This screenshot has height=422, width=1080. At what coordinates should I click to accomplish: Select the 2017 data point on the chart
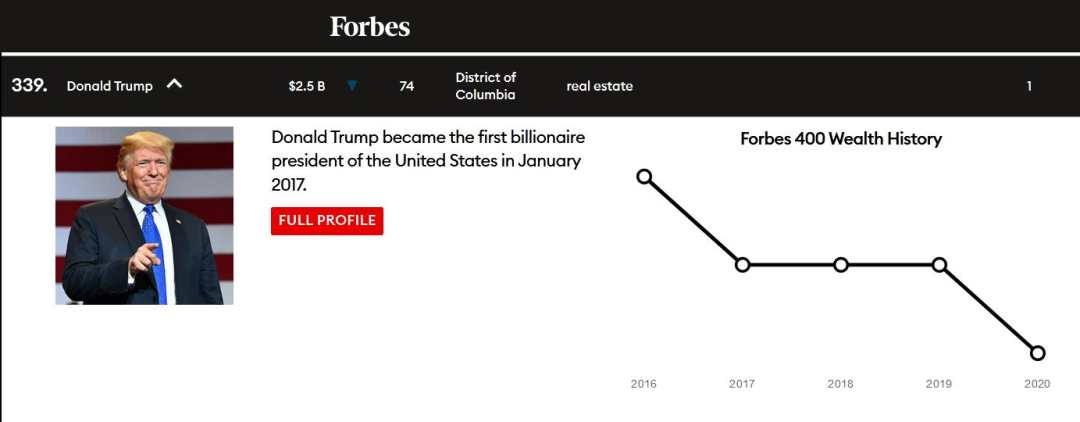742,265
